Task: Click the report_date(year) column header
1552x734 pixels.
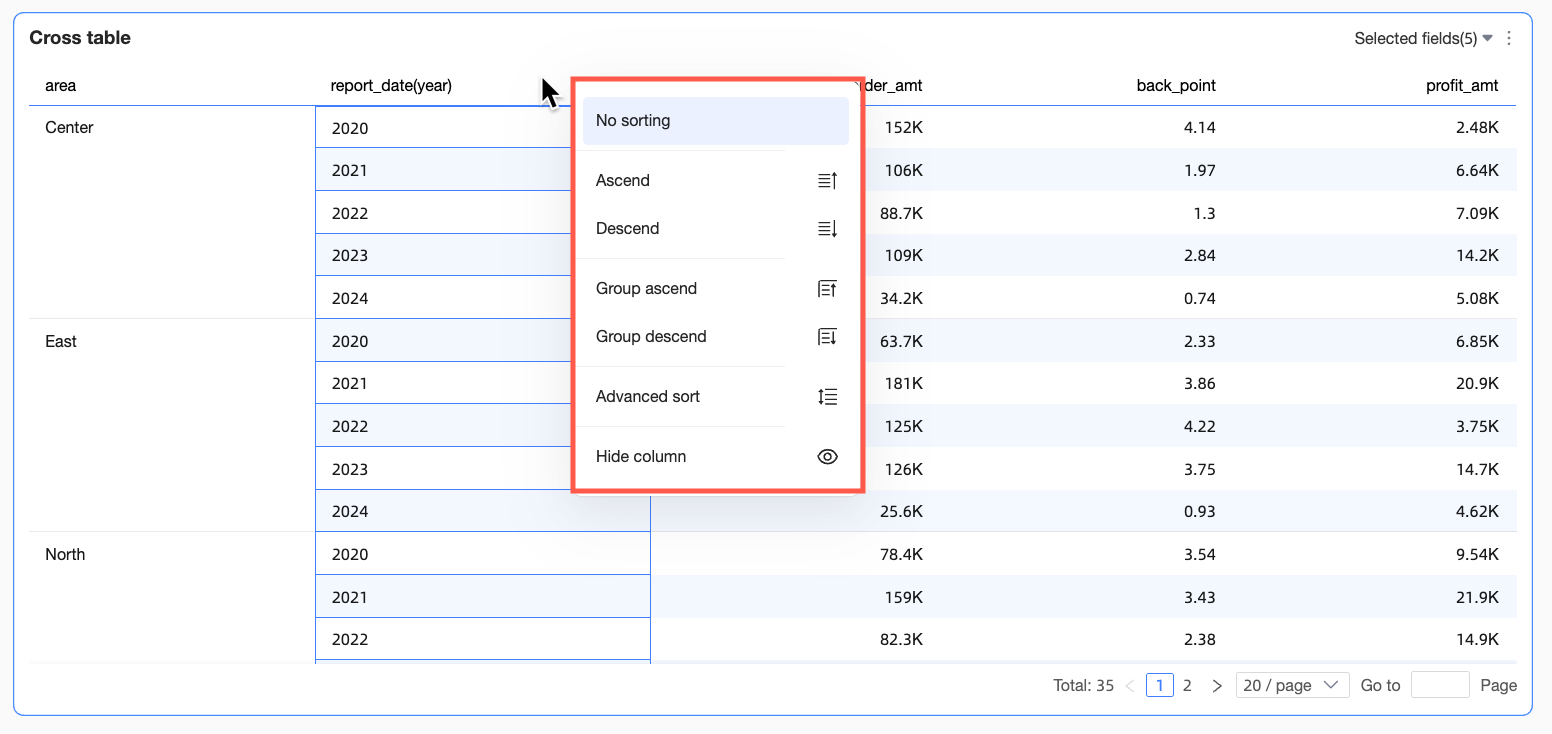Action: click(391, 86)
